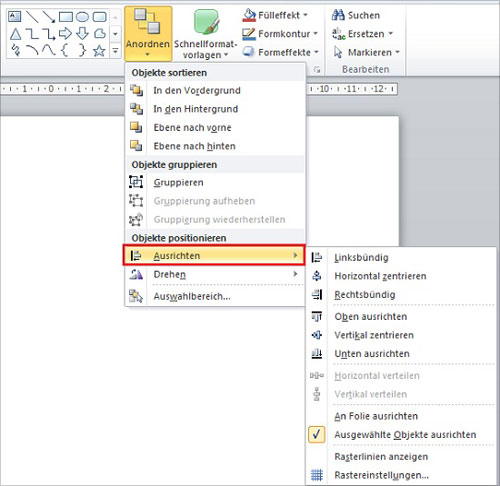
Task: Click Gruppierung aufheben entry
Action: click(214, 201)
